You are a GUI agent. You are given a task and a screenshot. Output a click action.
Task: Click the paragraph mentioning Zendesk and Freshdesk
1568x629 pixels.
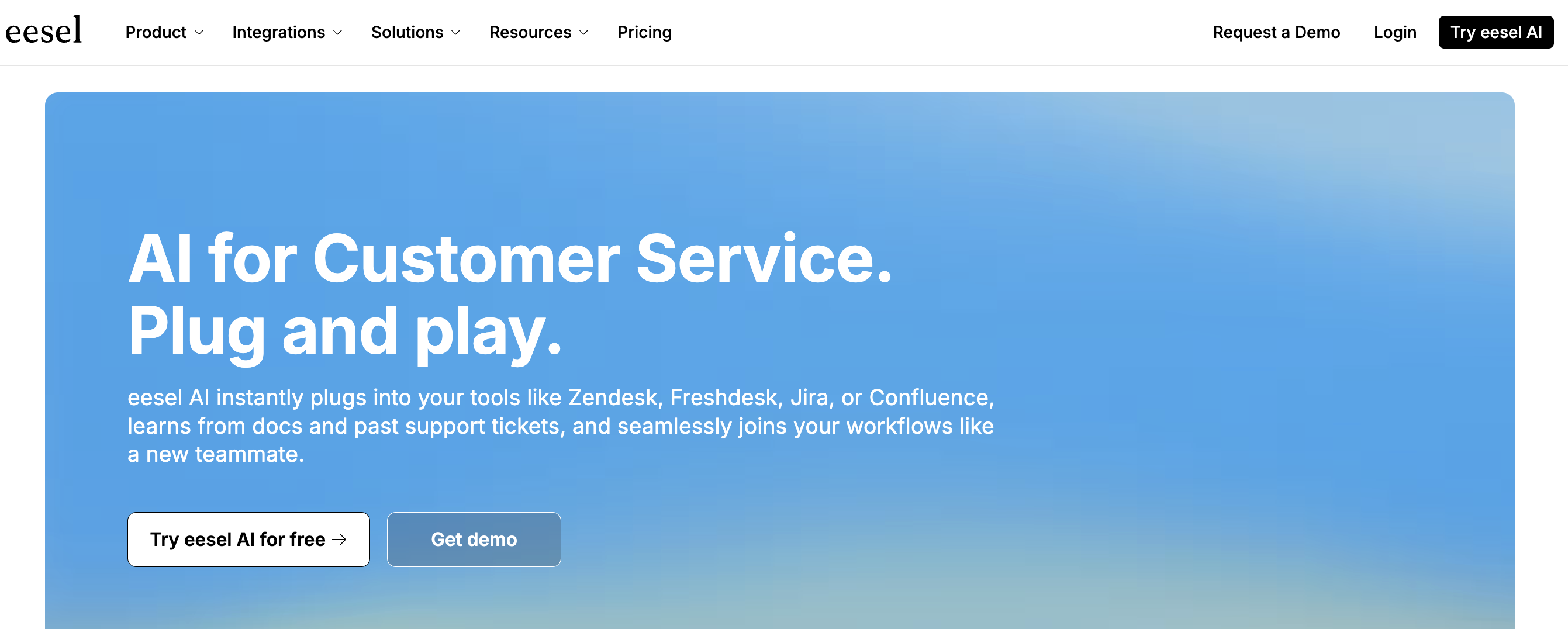click(x=560, y=412)
